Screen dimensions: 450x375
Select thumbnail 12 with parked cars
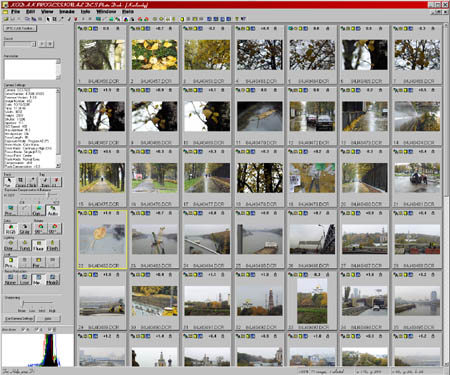coord(312,116)
